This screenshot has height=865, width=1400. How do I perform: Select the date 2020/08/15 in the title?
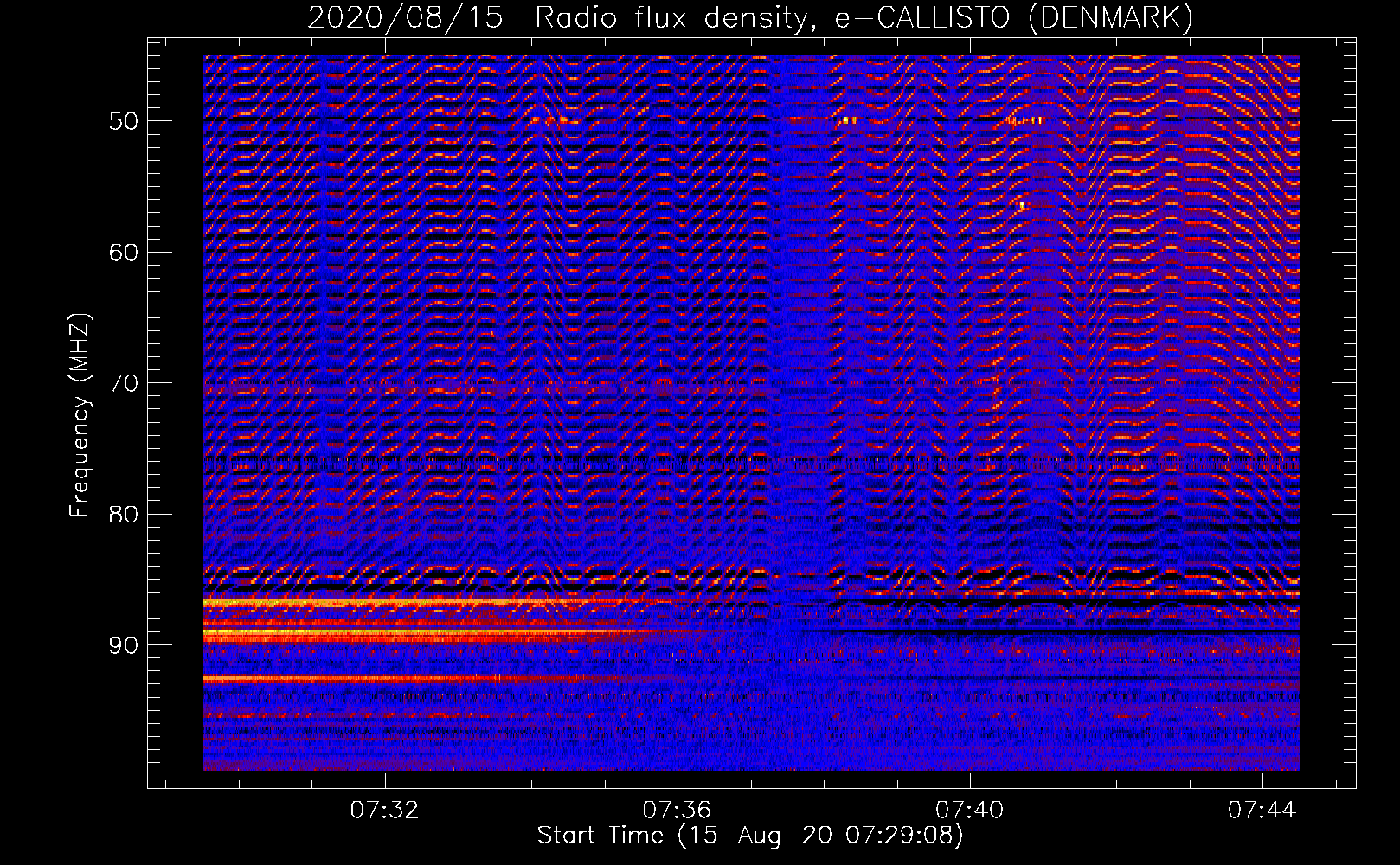tap(405, 17)
